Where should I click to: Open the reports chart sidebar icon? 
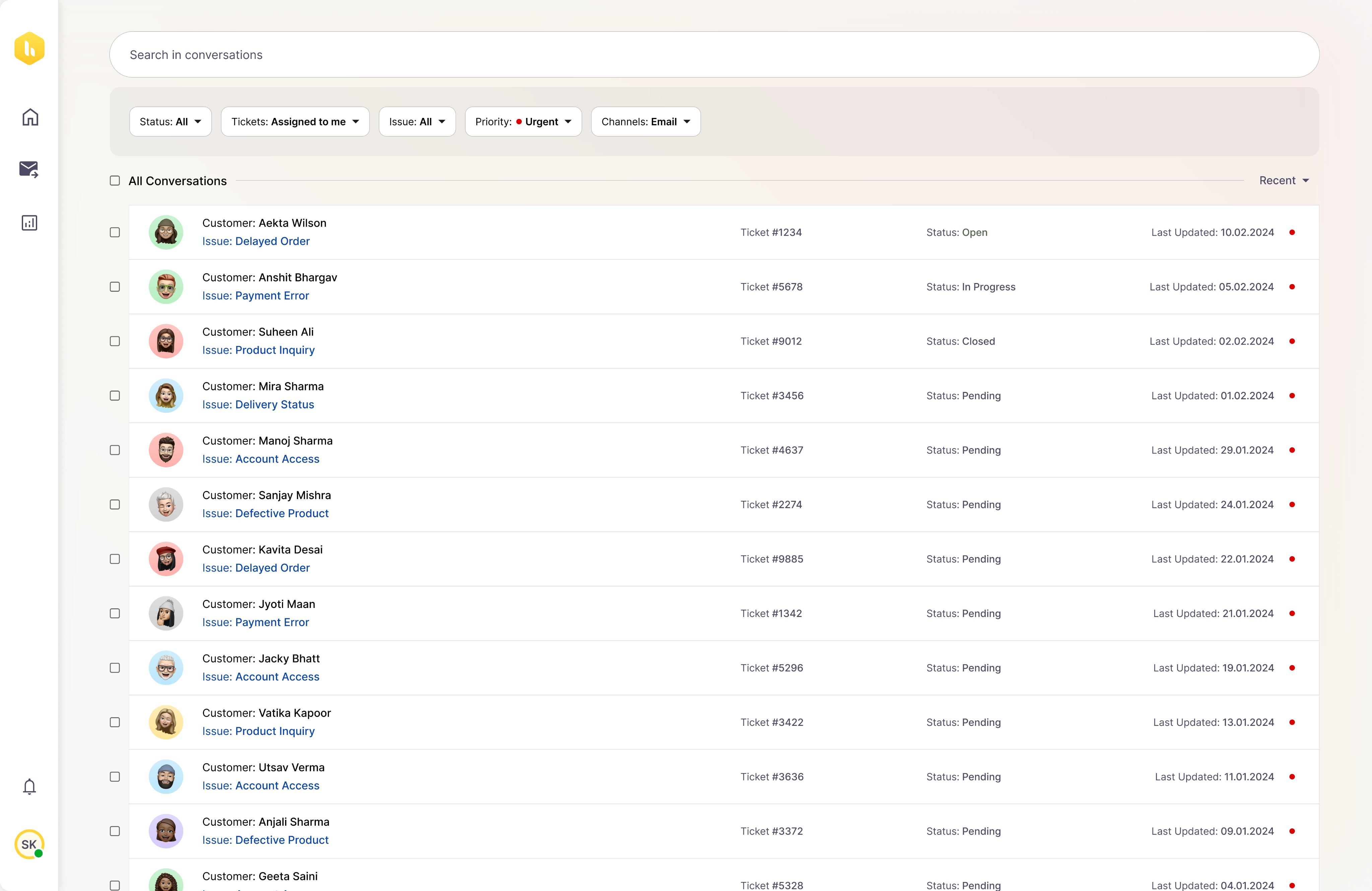(29, 222)
